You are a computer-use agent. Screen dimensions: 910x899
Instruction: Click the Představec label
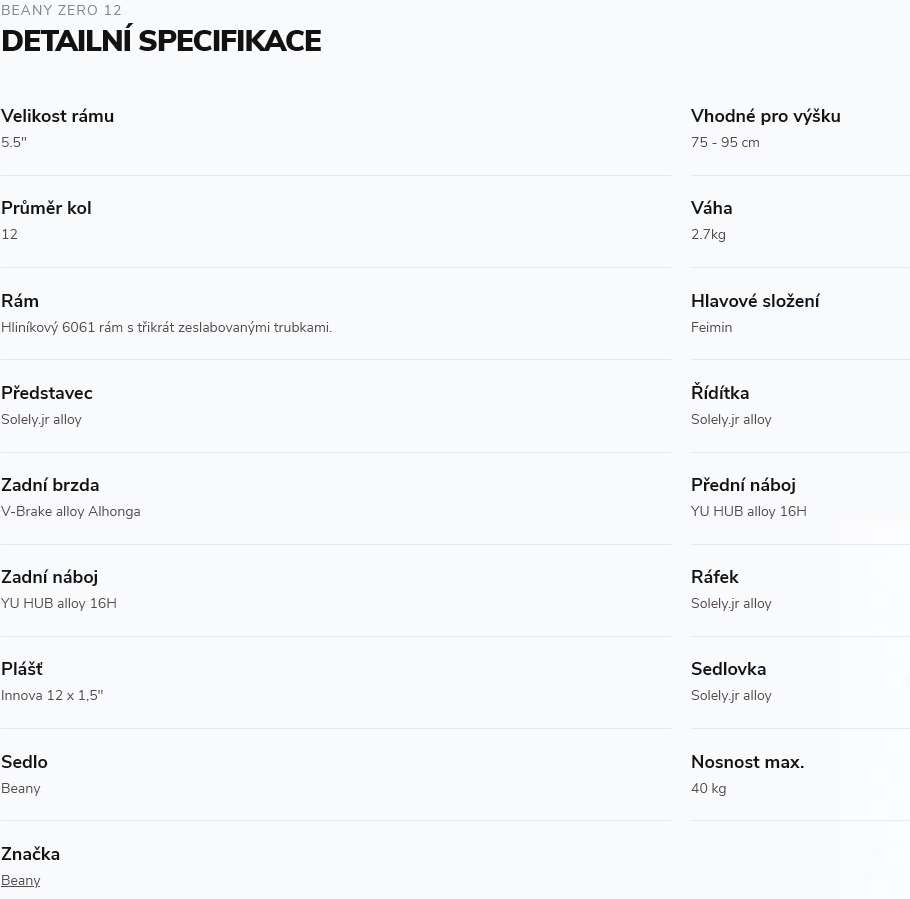[x=47, y=393]
